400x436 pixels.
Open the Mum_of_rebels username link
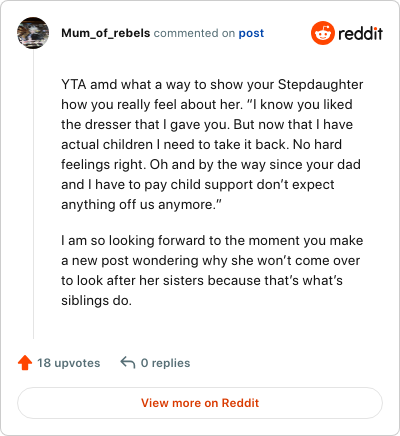tap(106, 33)
